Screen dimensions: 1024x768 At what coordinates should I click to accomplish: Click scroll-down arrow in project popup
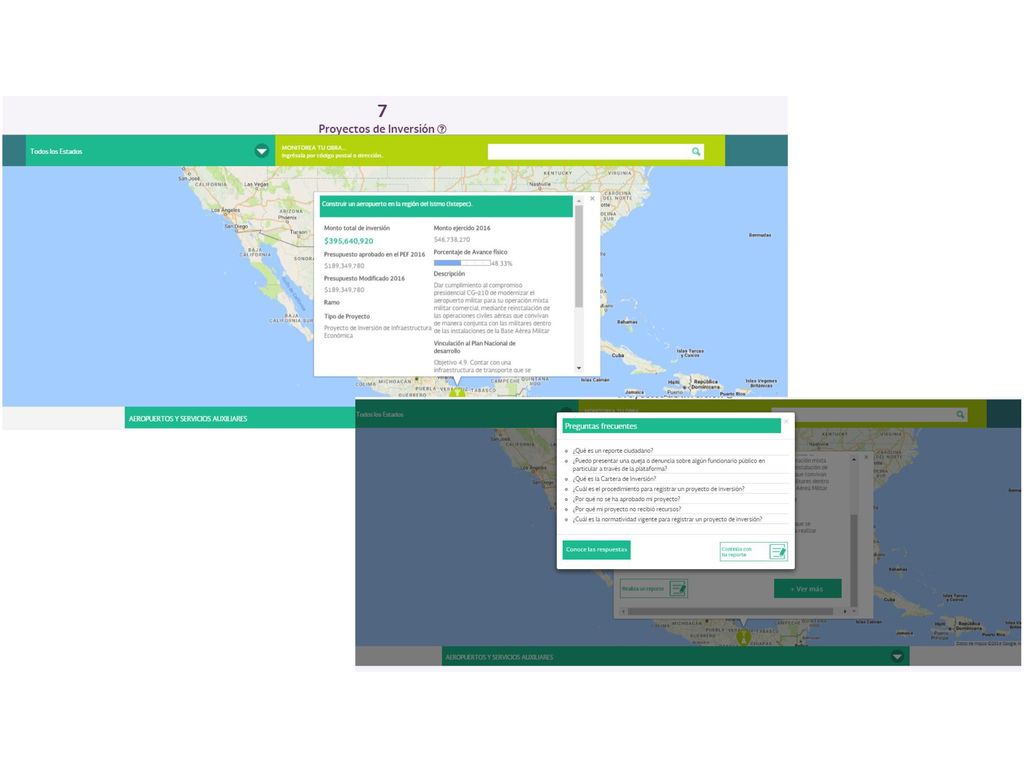click(x=579, y=368)
